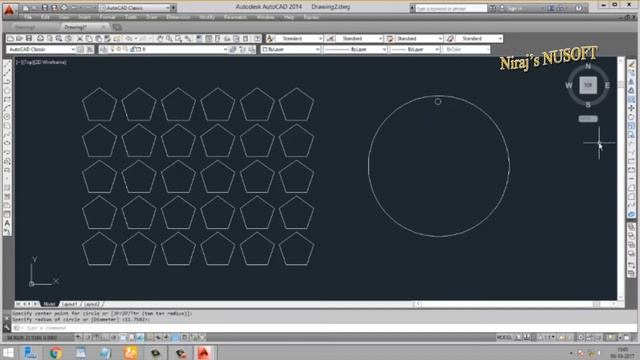Open the Layer Properties Manager icon

[x=104, y=49]
